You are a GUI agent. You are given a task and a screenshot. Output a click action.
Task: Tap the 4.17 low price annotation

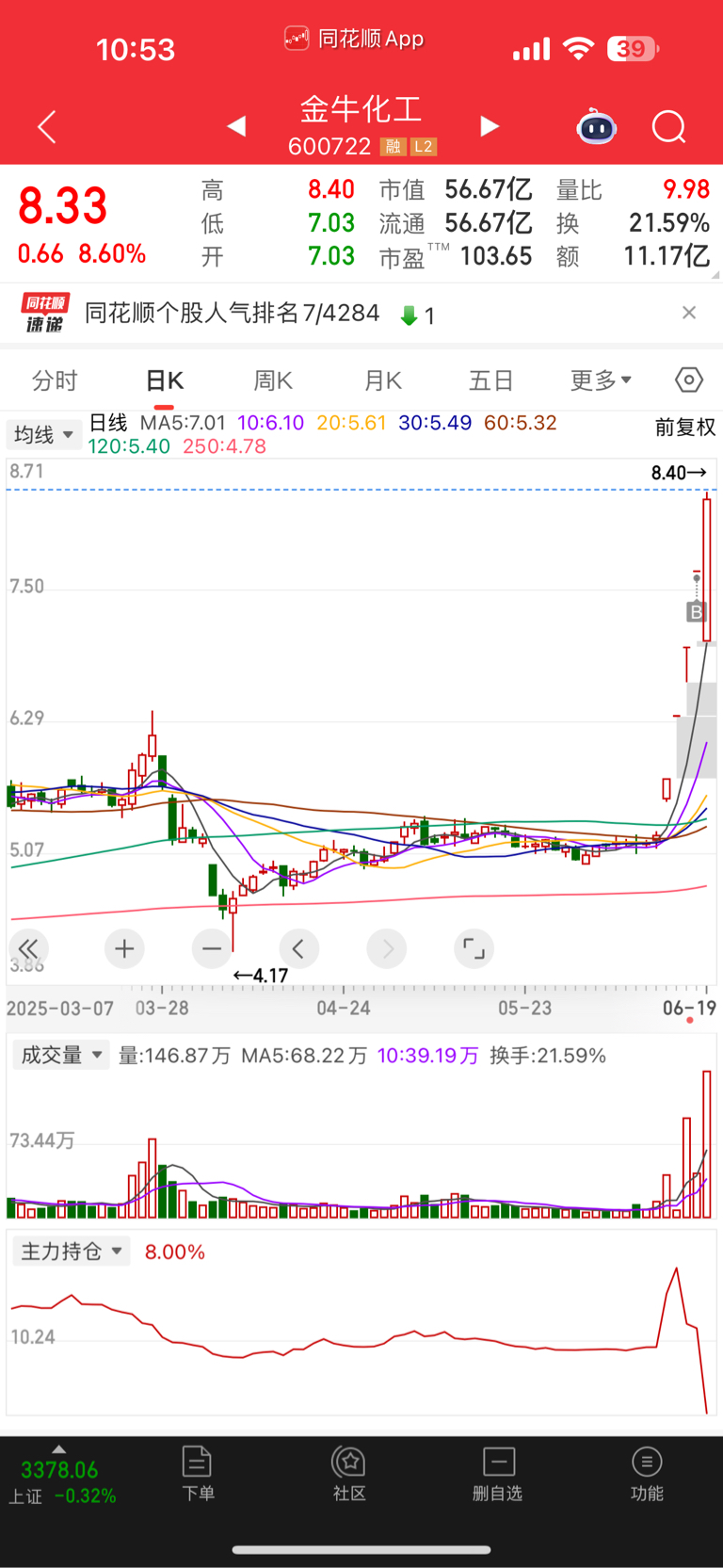click(261, 976)
